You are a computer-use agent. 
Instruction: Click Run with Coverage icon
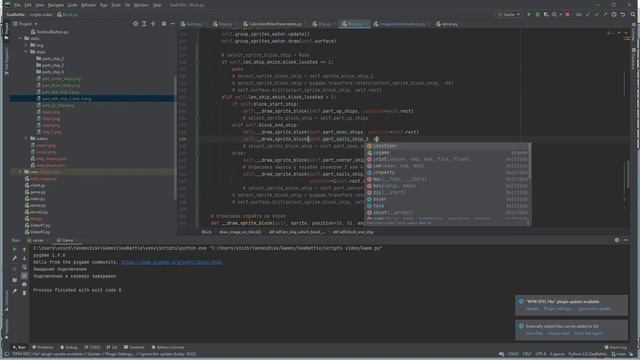[x=546, y=14]
